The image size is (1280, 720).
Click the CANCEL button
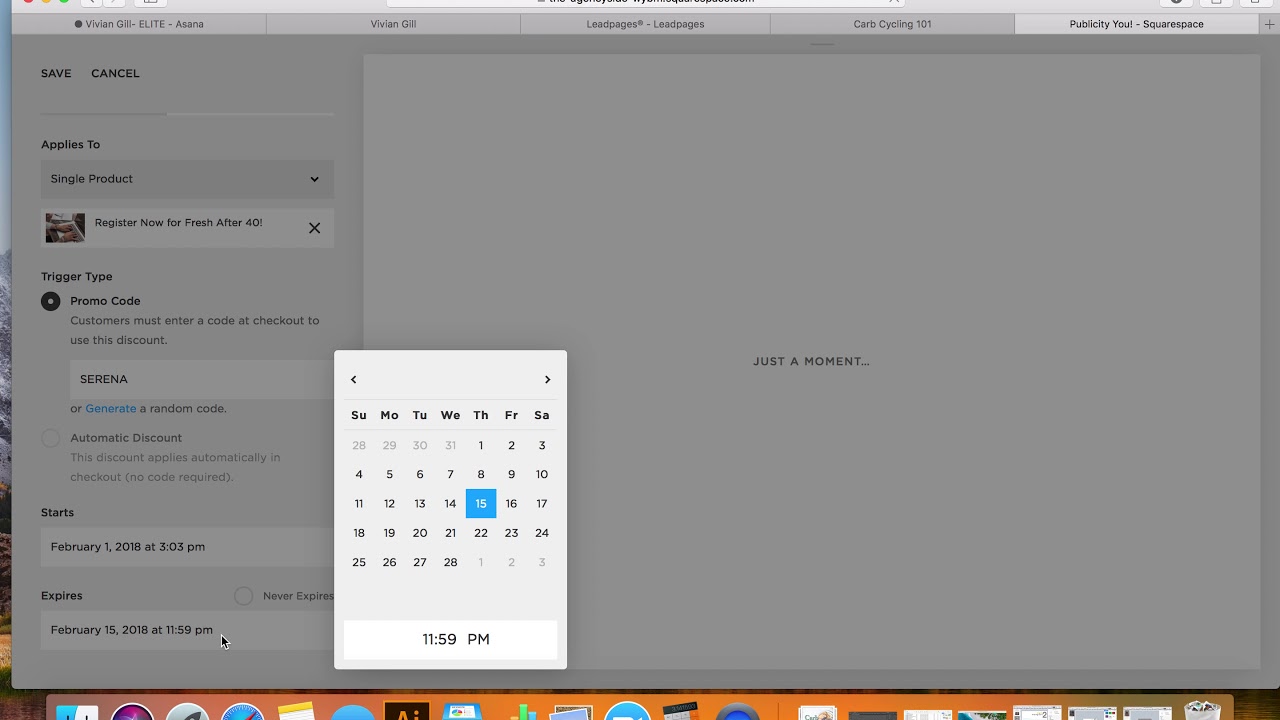115,73
